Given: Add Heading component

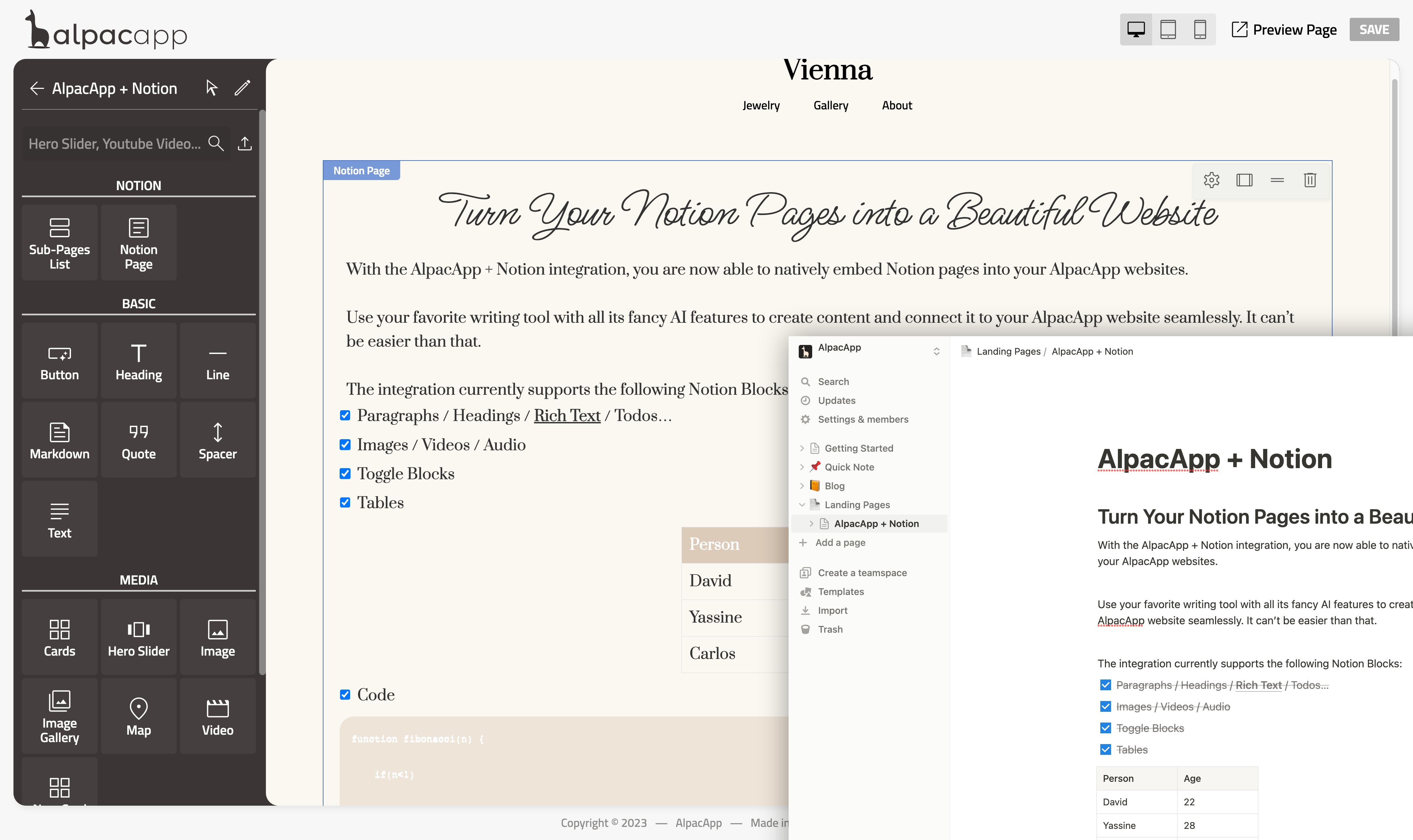Looking at the screenshot, I should pos(139,360).
